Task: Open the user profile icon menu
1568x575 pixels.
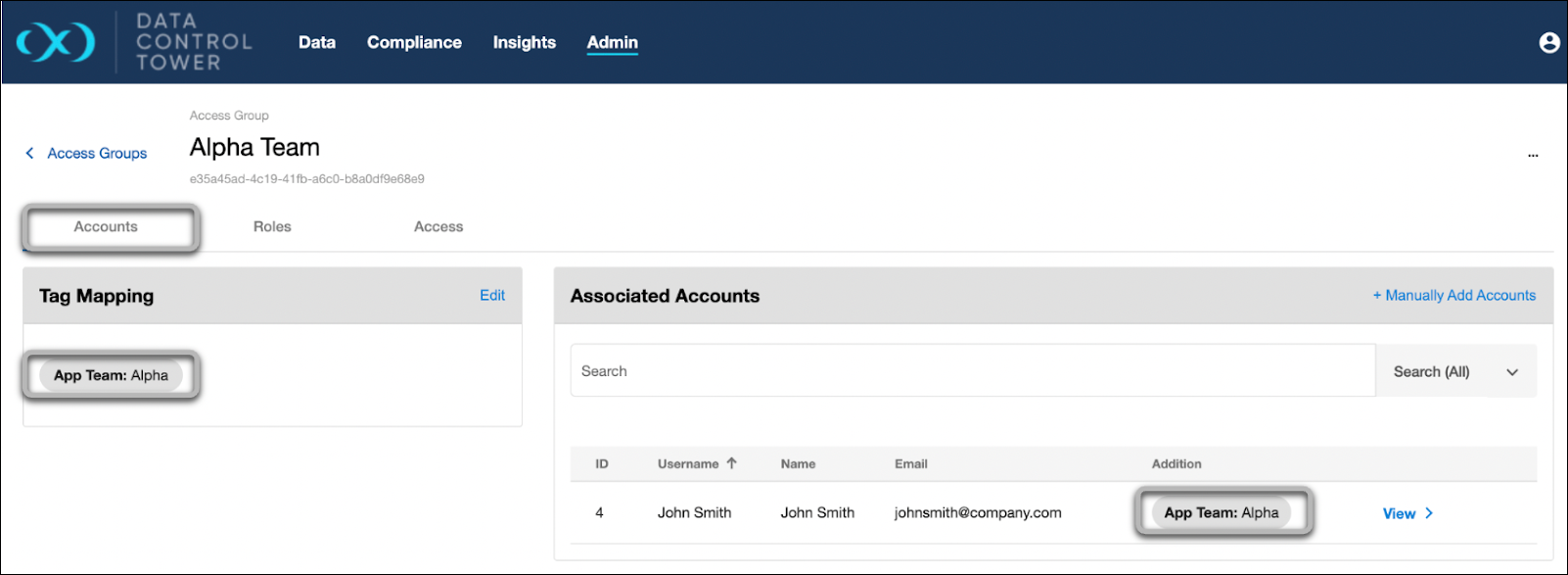Action: (1548, 42)
